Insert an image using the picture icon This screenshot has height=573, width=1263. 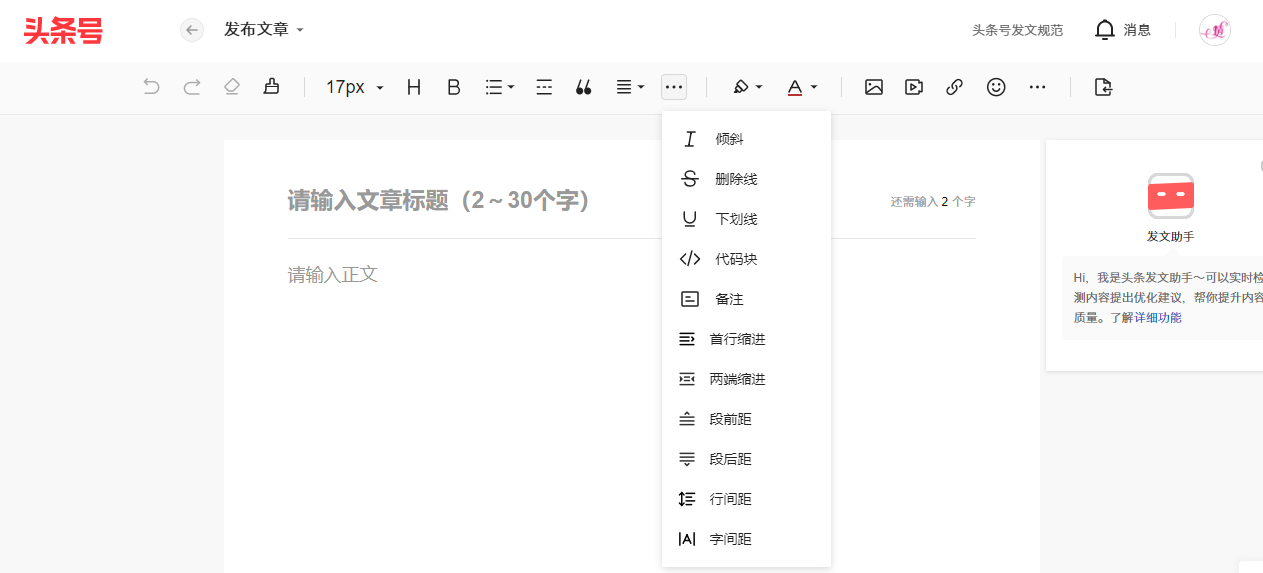[874, 87]
